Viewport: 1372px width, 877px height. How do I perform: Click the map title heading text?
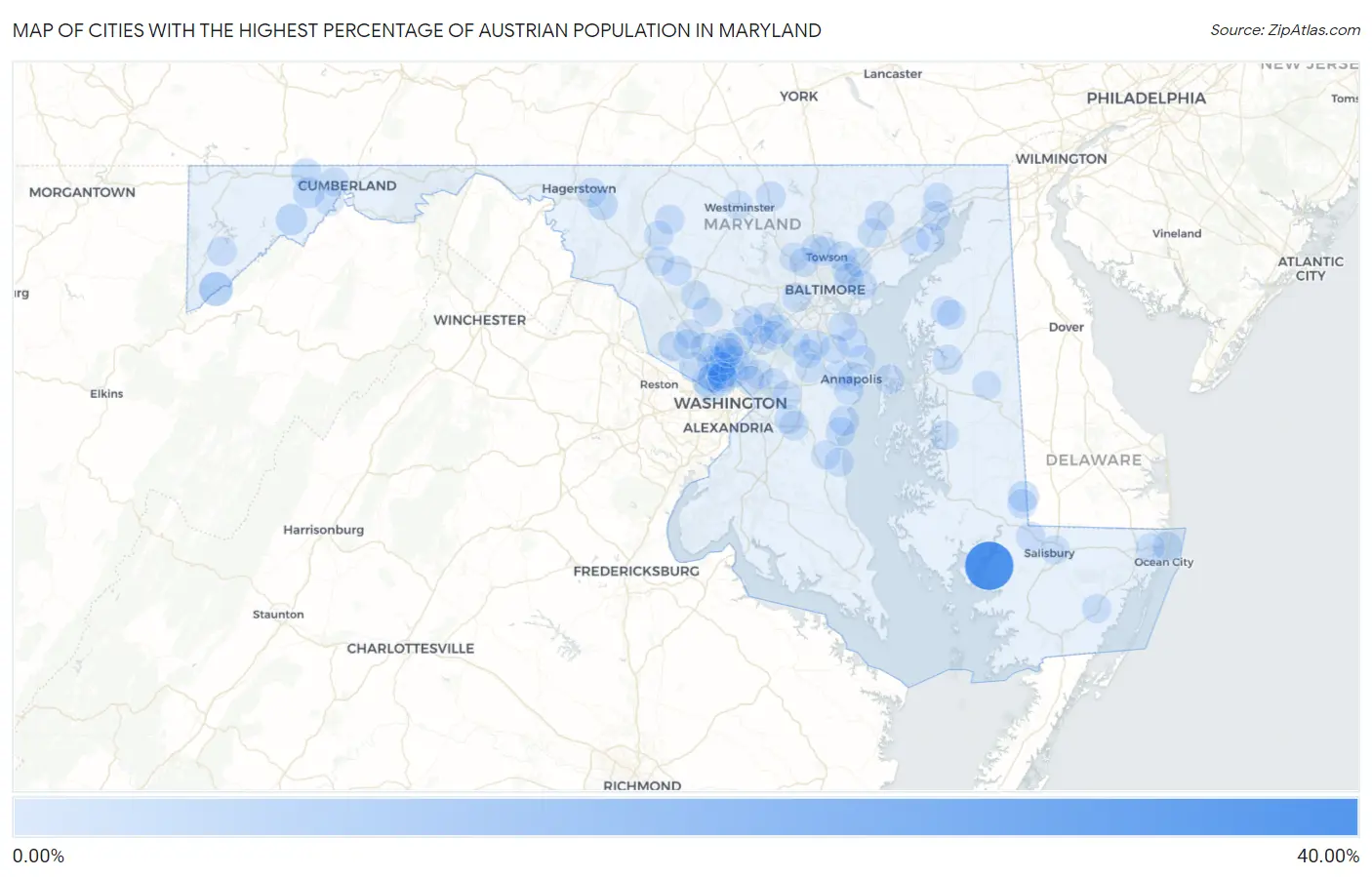click(x=417, y=30)
